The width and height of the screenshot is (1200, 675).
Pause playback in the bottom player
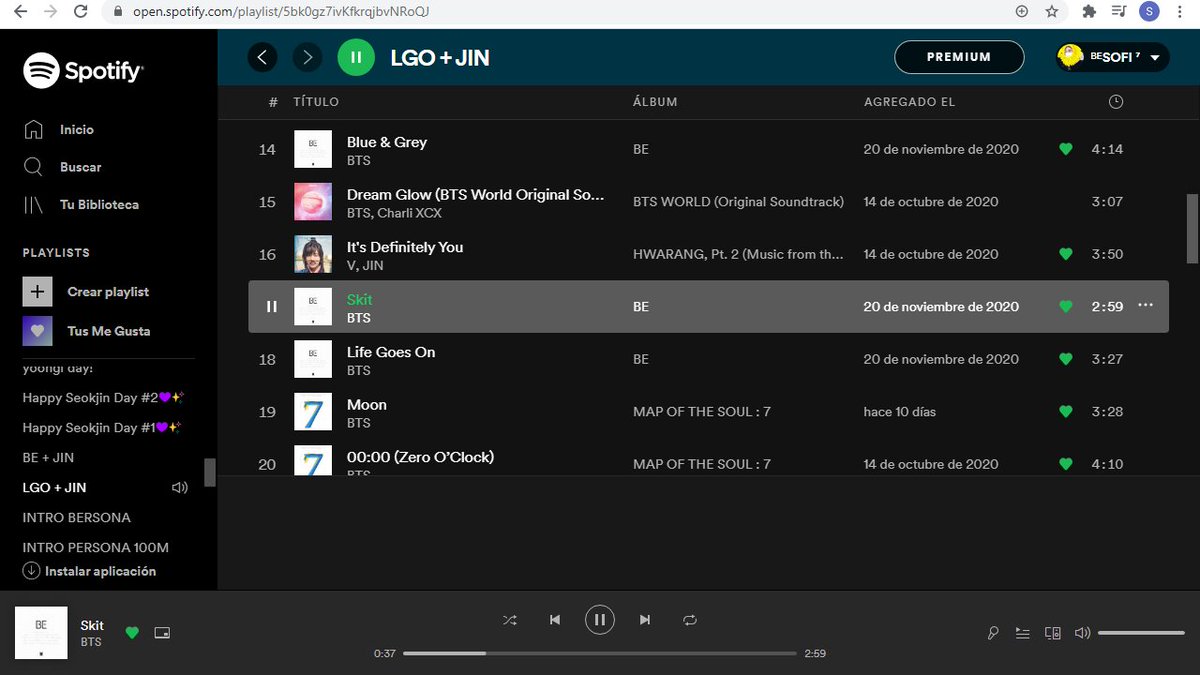[x=600, y=620]
